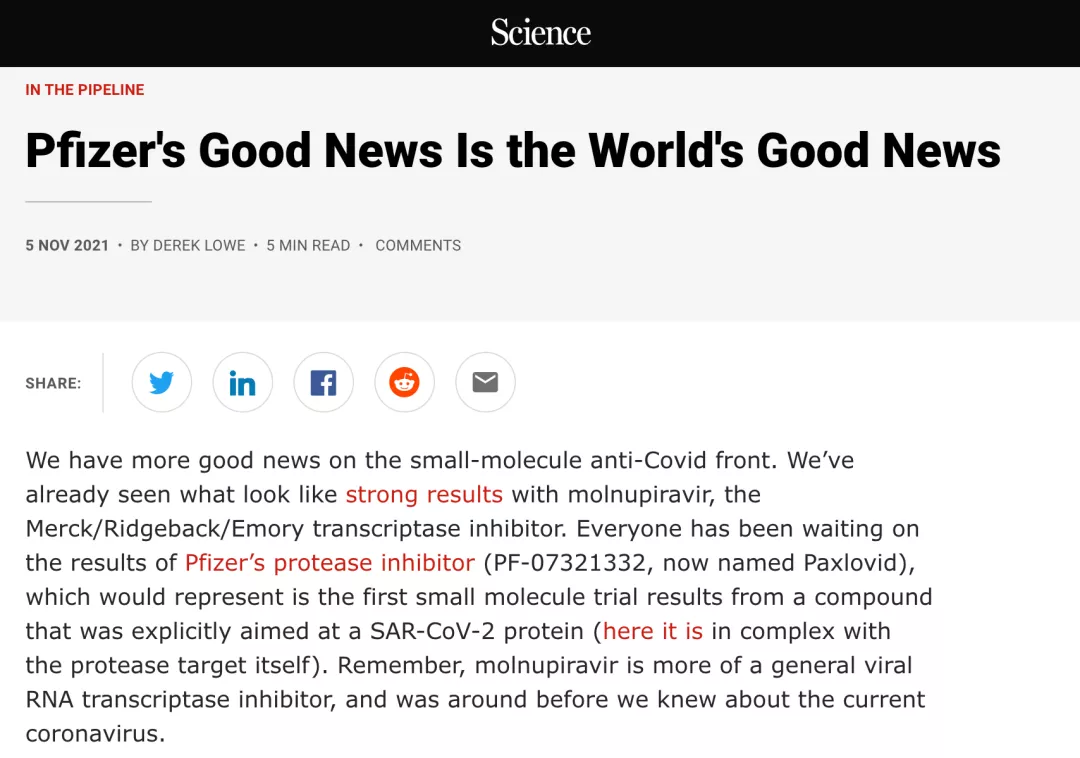Click the compound code PF-07321332
The width and height of the screenshot is (1080, 758).
click(568, 563)
